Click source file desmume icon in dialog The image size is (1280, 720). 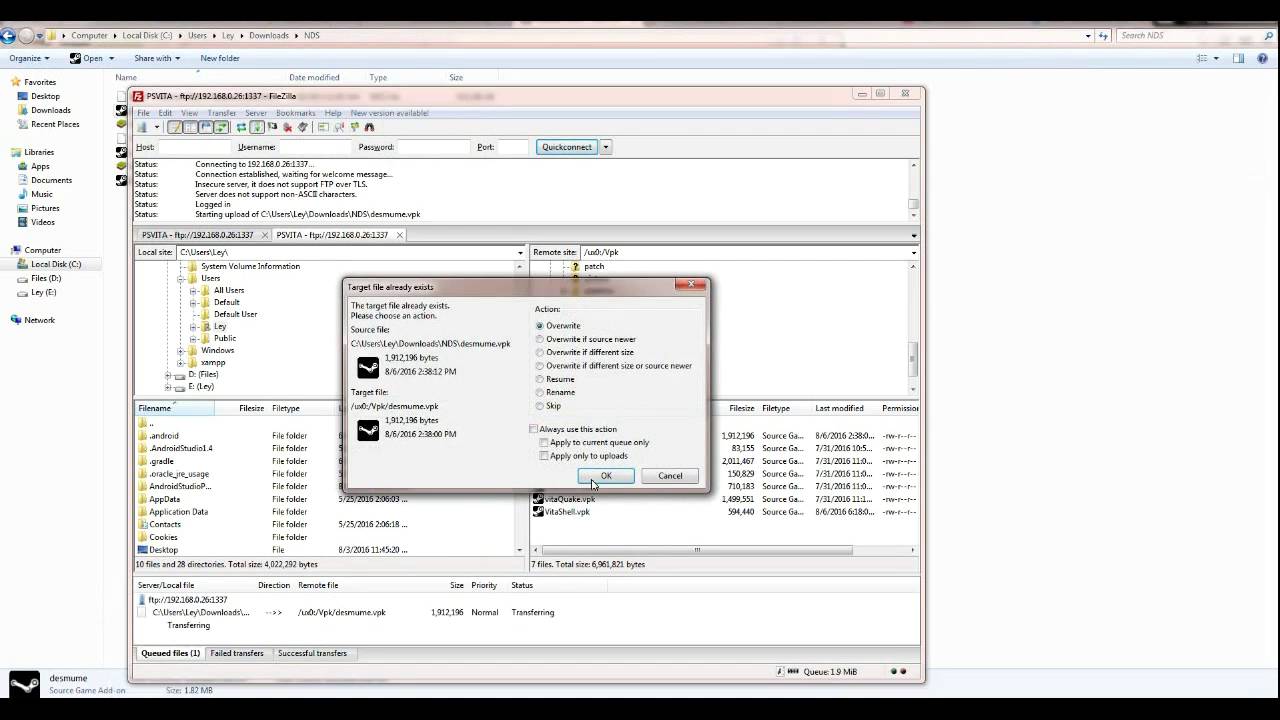coord(368,367)
